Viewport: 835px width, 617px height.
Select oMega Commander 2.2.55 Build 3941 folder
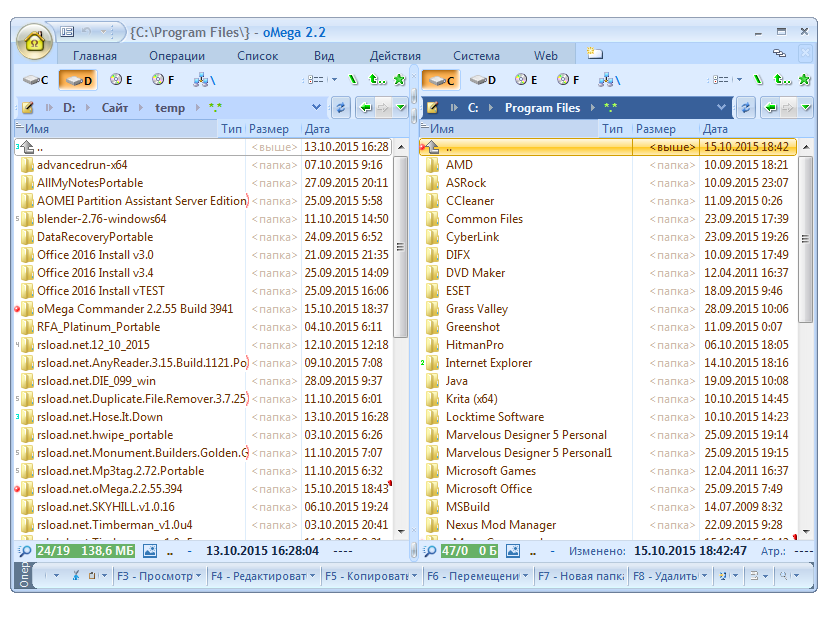135,309
